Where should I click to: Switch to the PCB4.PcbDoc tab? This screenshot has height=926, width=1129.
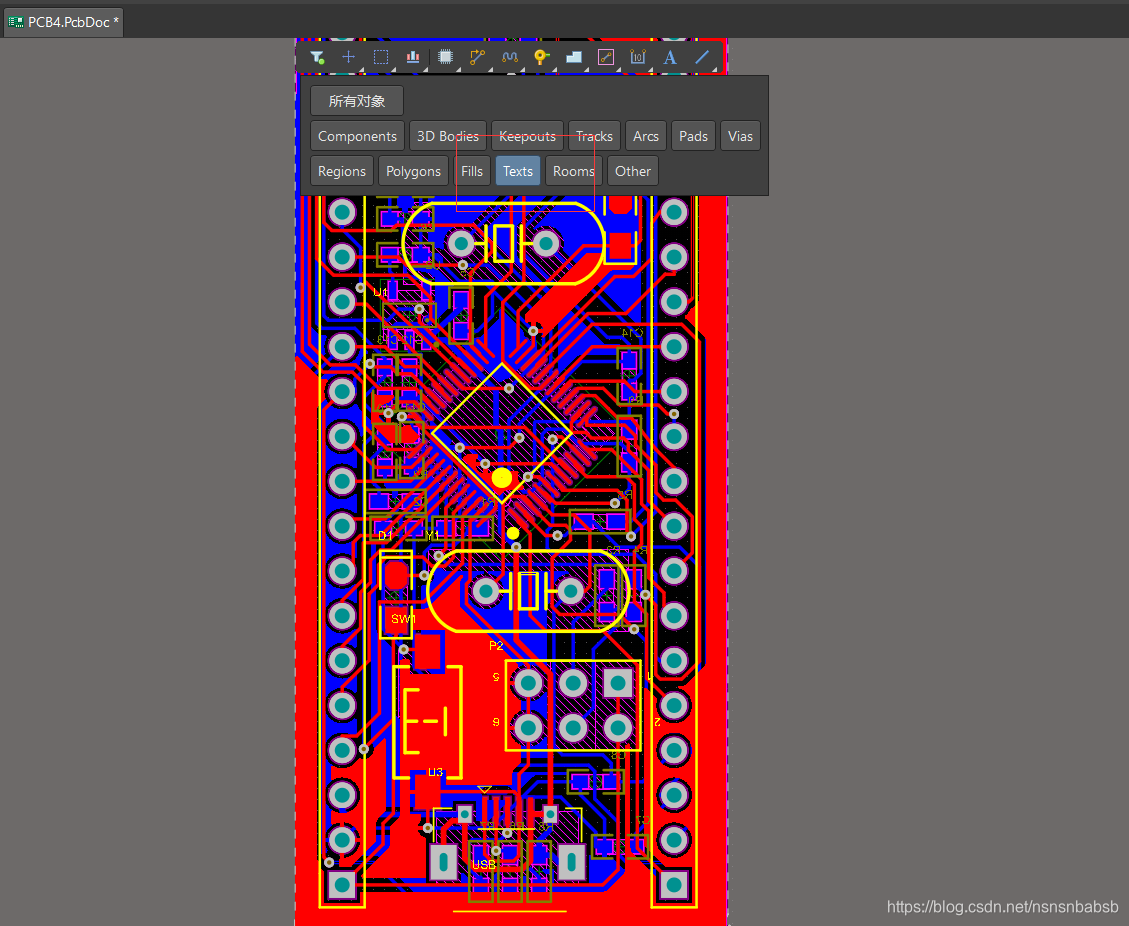[63, 22]
